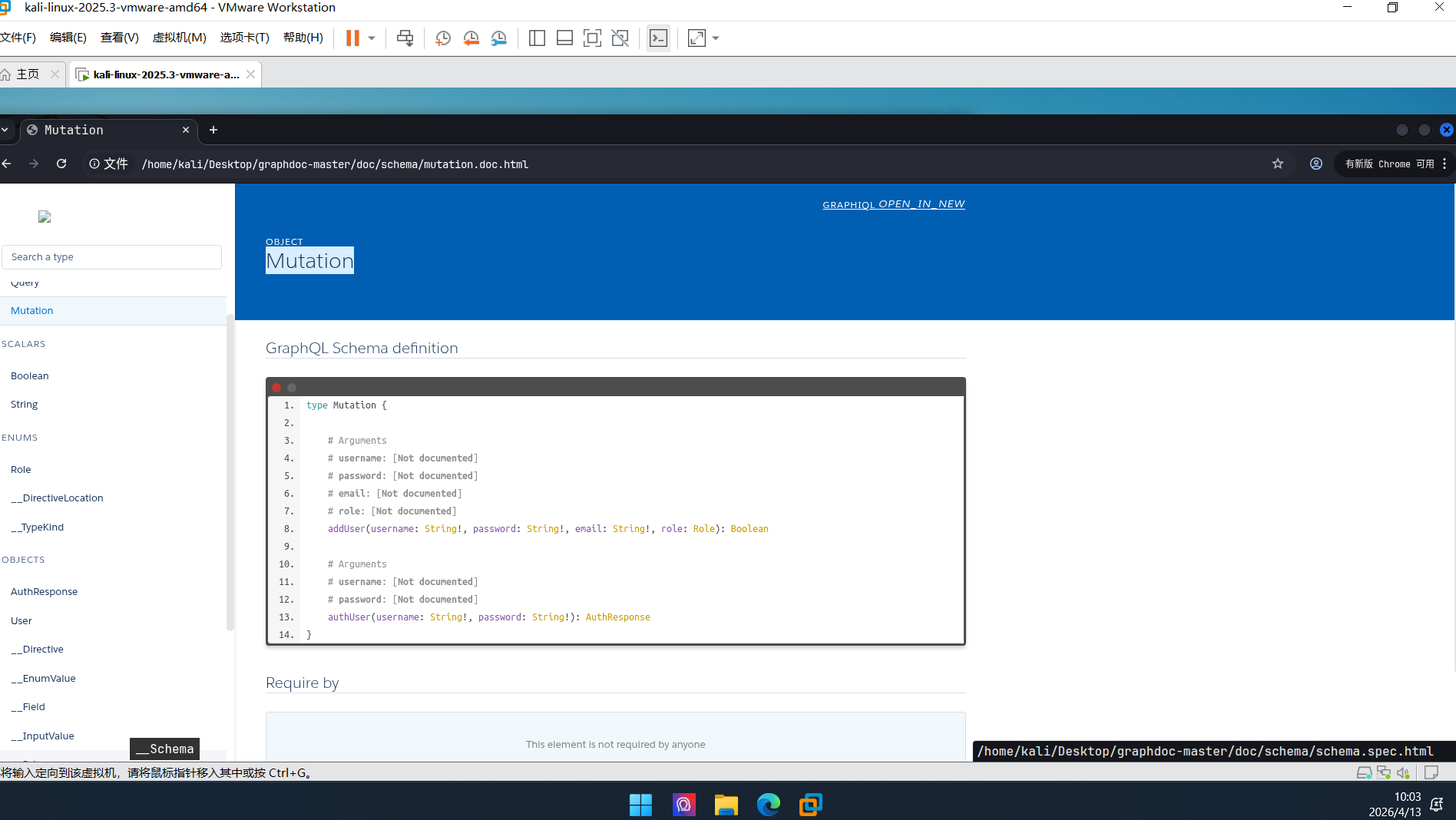Open the VMware console view icon

(x=658, y=38)
